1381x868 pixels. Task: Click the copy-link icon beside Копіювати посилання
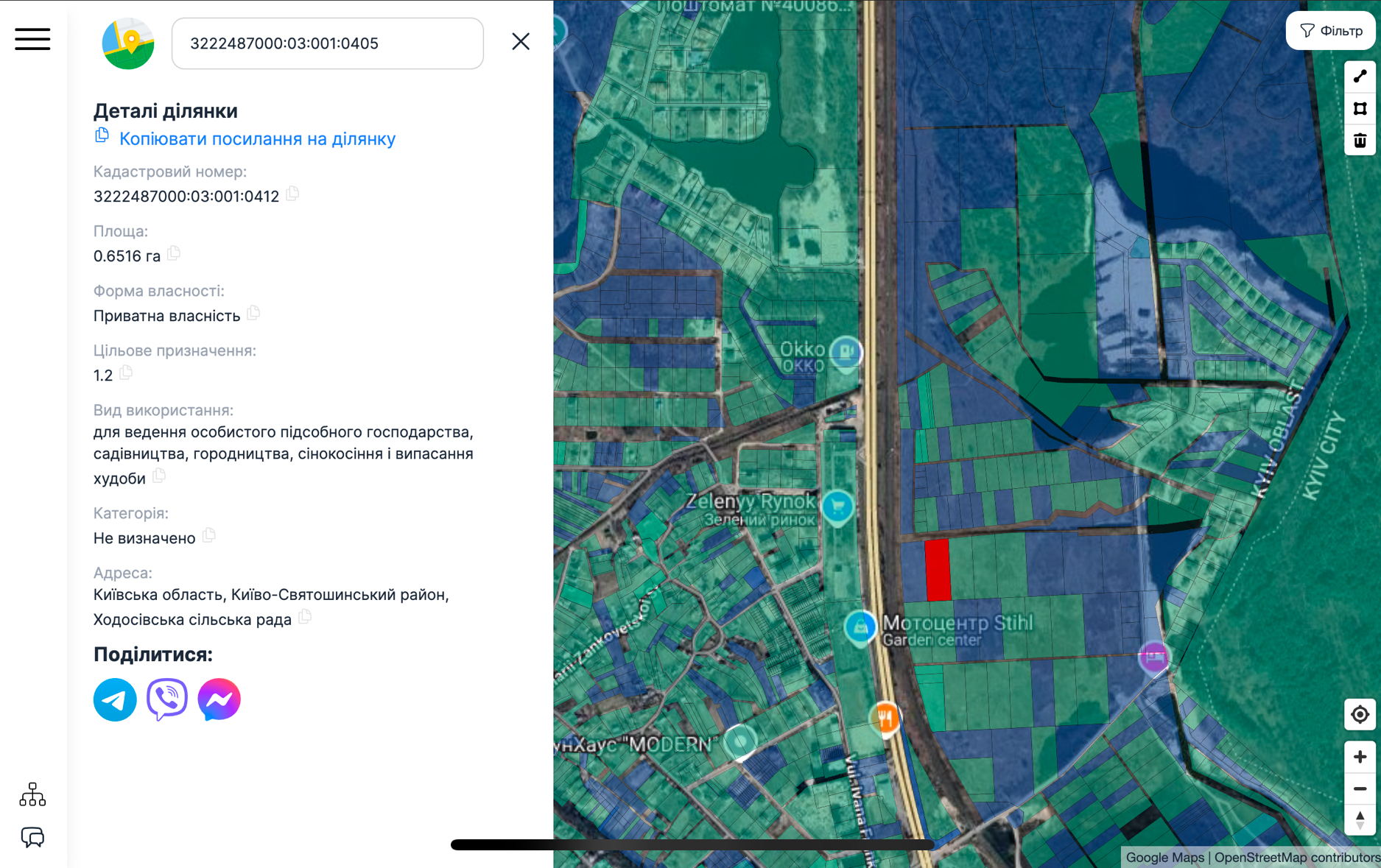(x=102, y=135)
